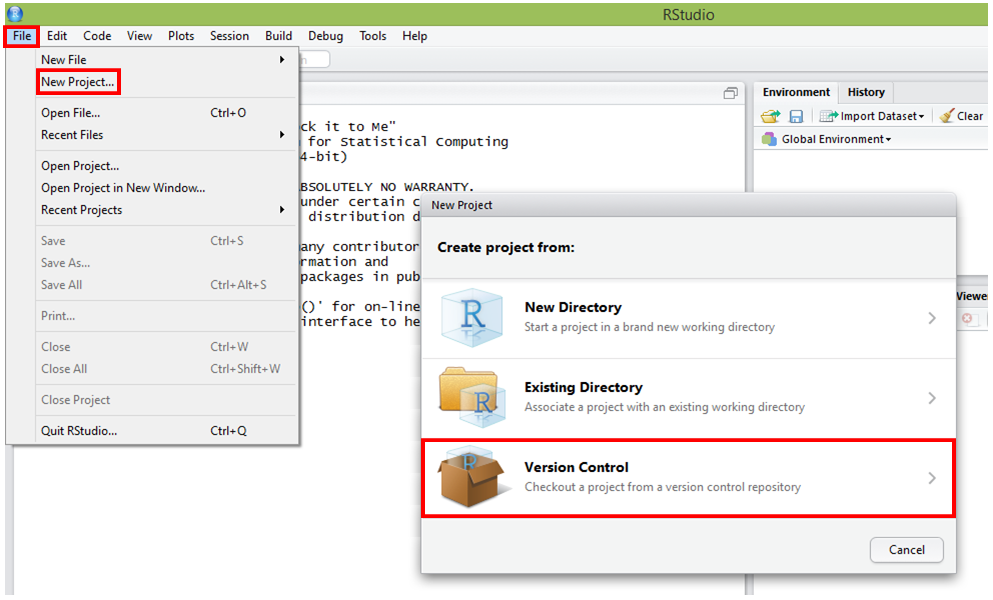Select the Existing Directory project option
The width and height of the screenshot is (993, 600).
(688, 398)
